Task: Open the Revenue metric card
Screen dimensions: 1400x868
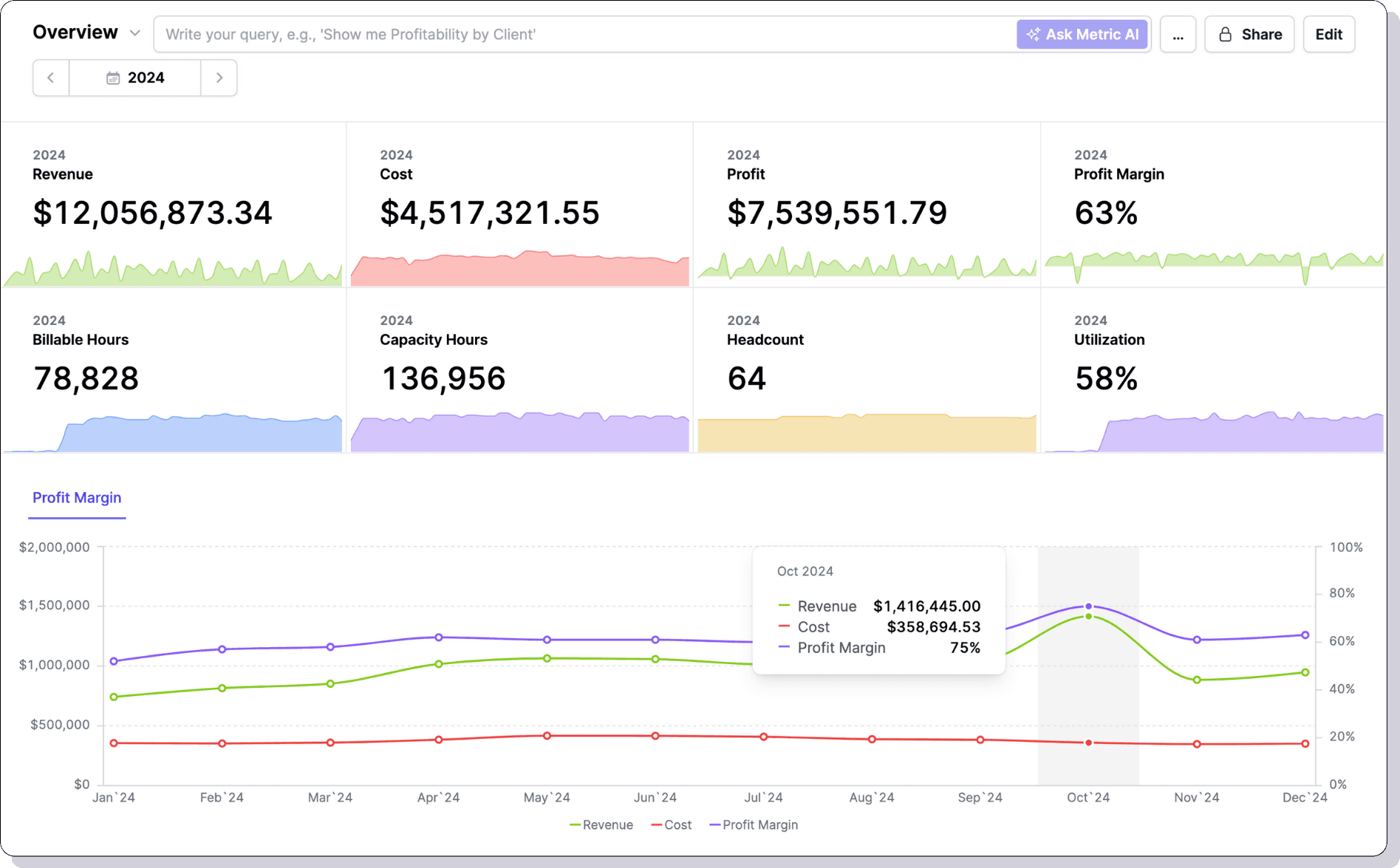Action: point(173,205)
